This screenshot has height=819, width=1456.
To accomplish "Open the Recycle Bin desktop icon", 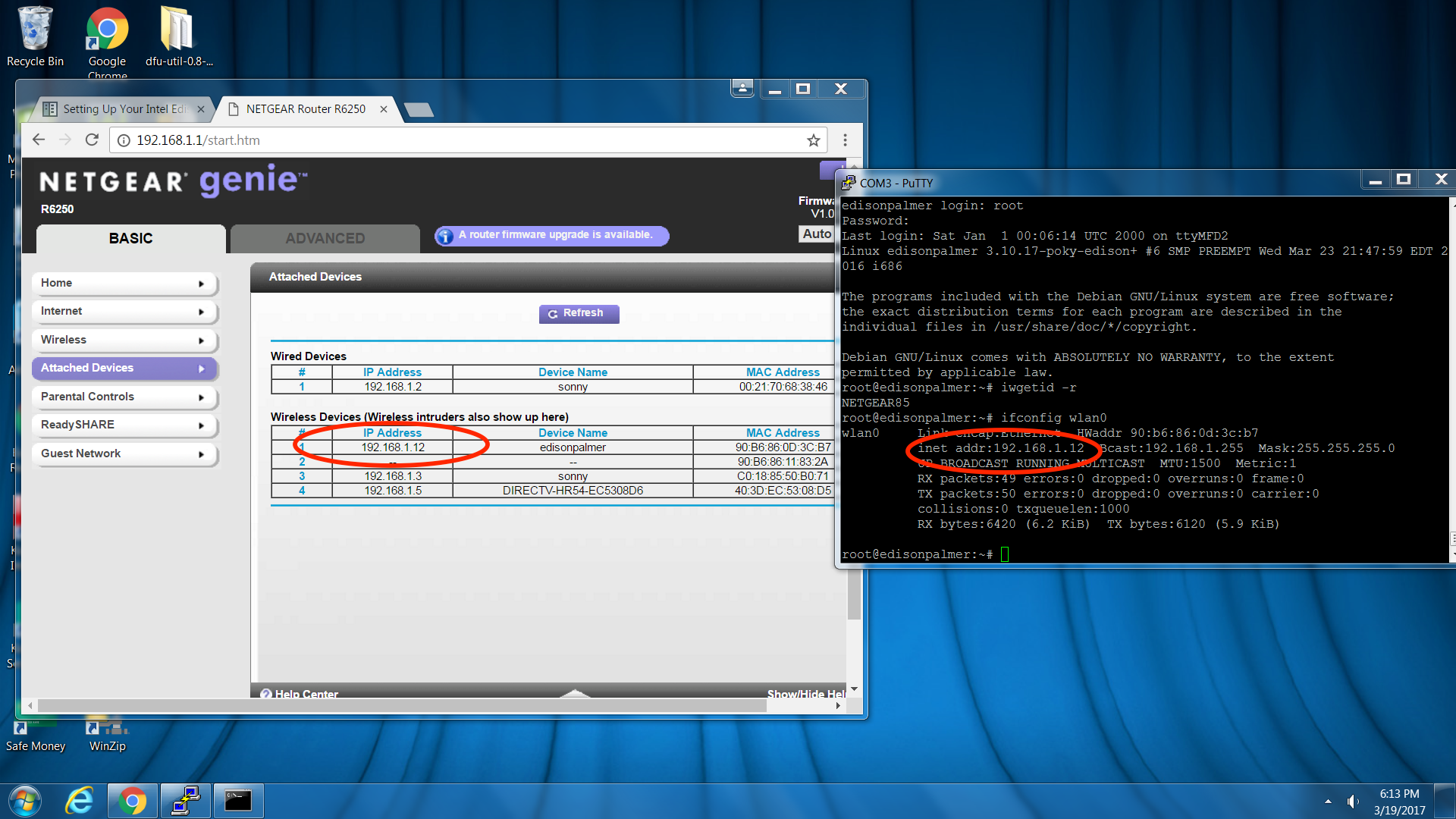I will pyautogui.click(x=35, y=36).
